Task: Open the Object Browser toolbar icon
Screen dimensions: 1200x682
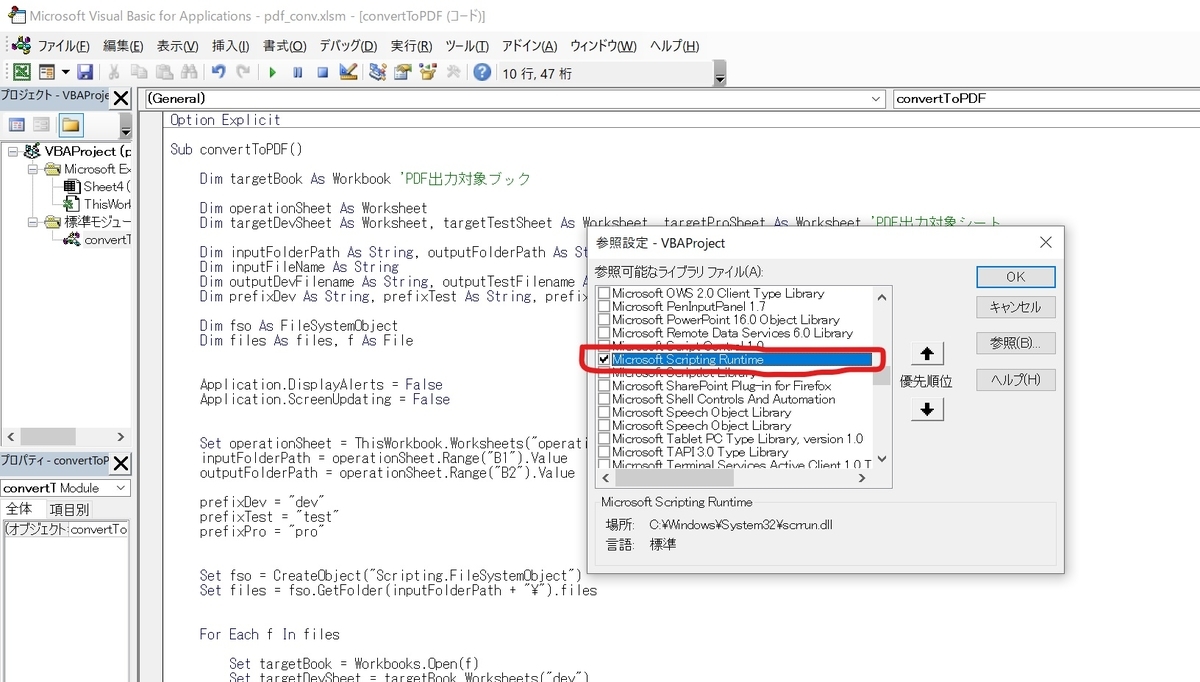Action: click(428, 72)
